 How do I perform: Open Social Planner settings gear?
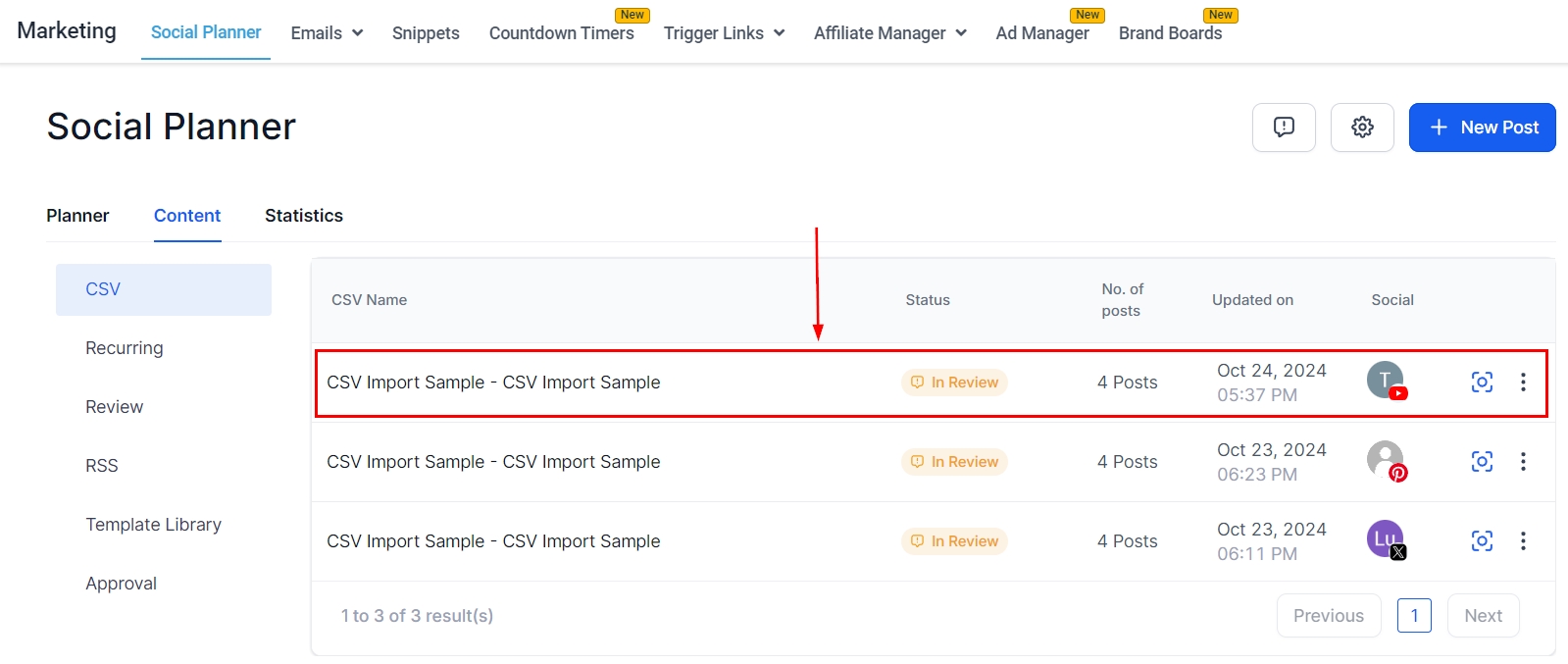pos(1362,128)
